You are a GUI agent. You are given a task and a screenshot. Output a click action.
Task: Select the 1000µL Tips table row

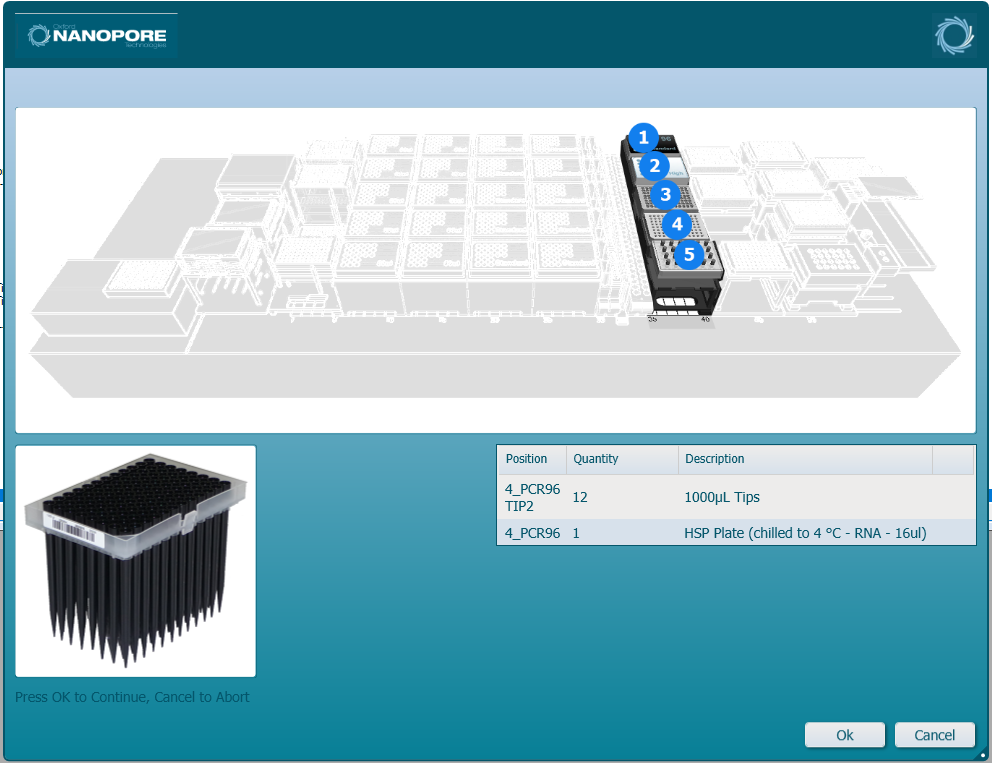click(x=736, y=497)
